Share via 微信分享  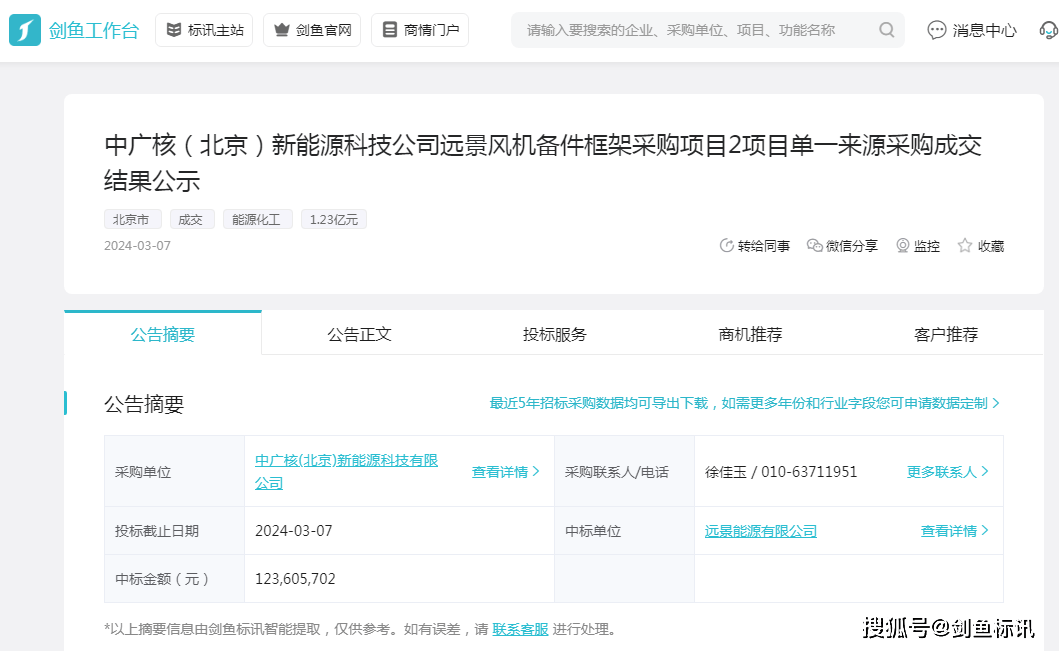842,246
